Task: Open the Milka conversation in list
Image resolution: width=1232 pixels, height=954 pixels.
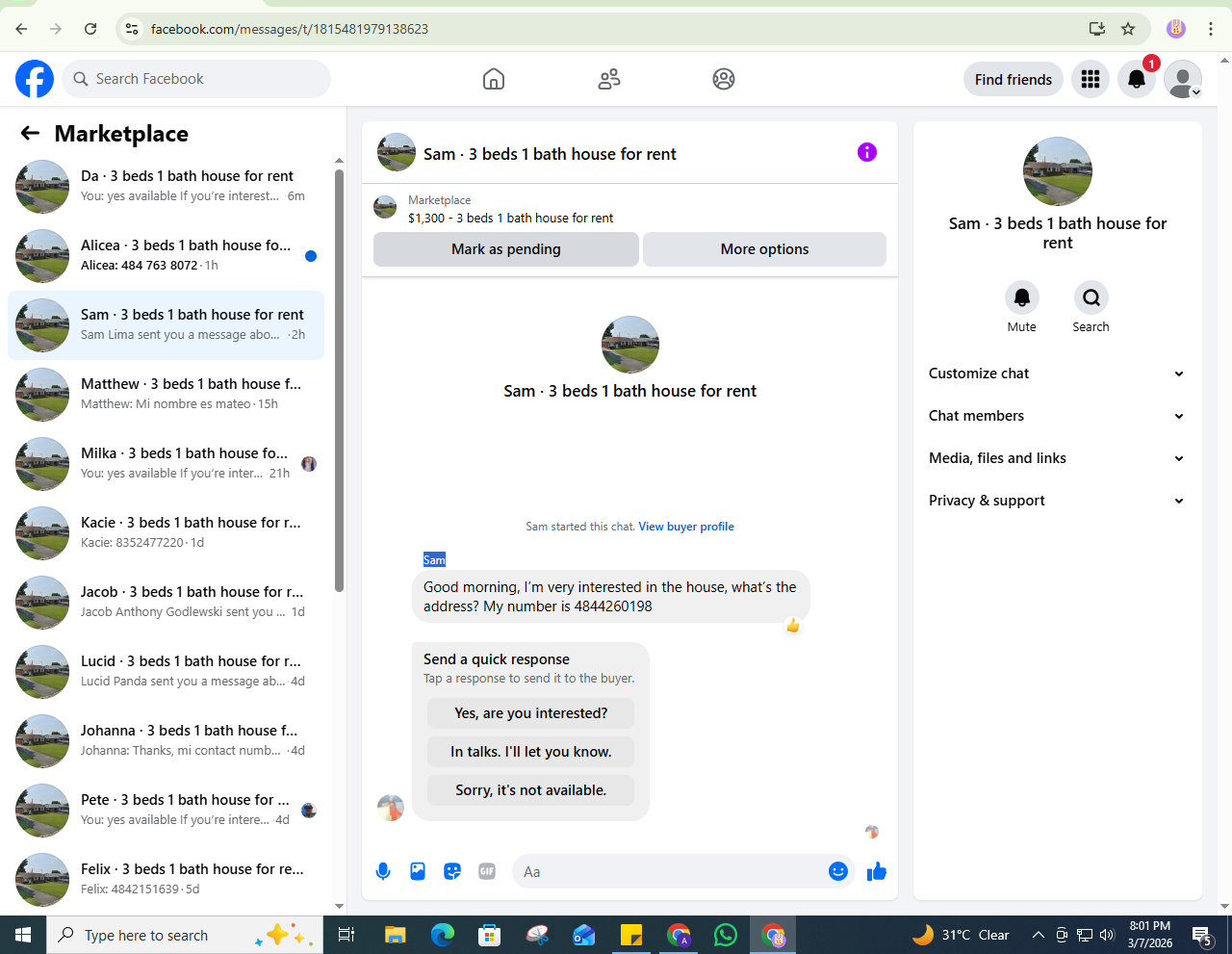Action: tap(167, 464)
